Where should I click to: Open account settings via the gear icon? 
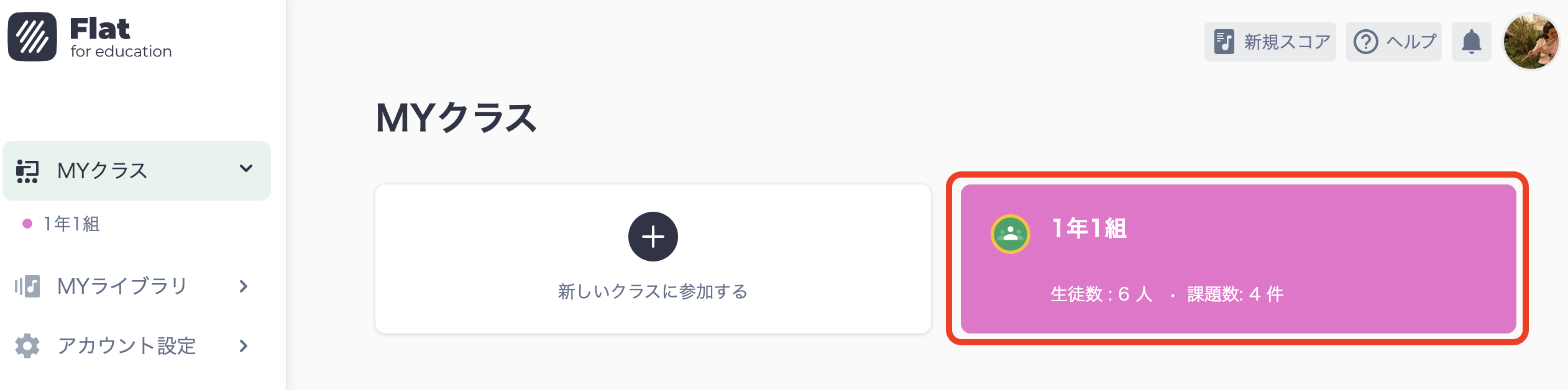pyautogui.click(x=29, y=347)
